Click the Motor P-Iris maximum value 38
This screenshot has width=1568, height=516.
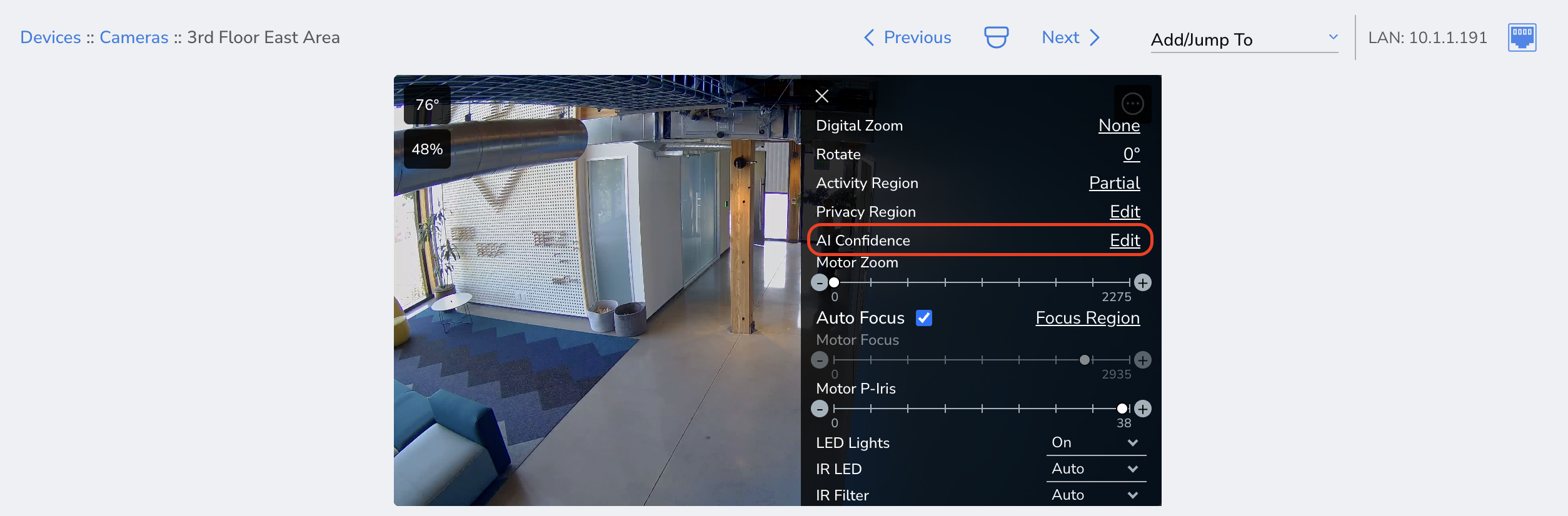click(x=1124, y=424)
